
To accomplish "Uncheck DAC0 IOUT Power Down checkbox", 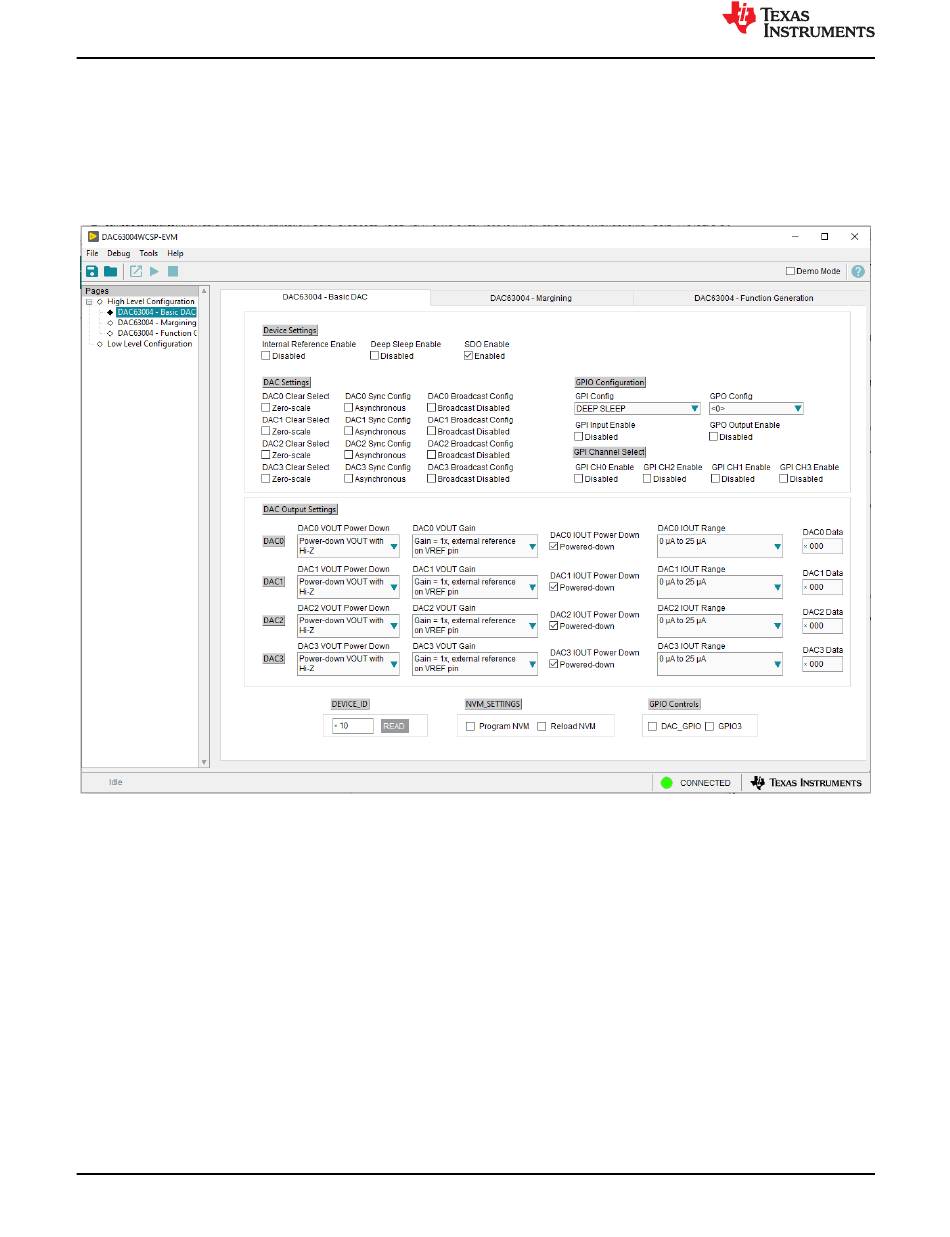I will (555, 546).
